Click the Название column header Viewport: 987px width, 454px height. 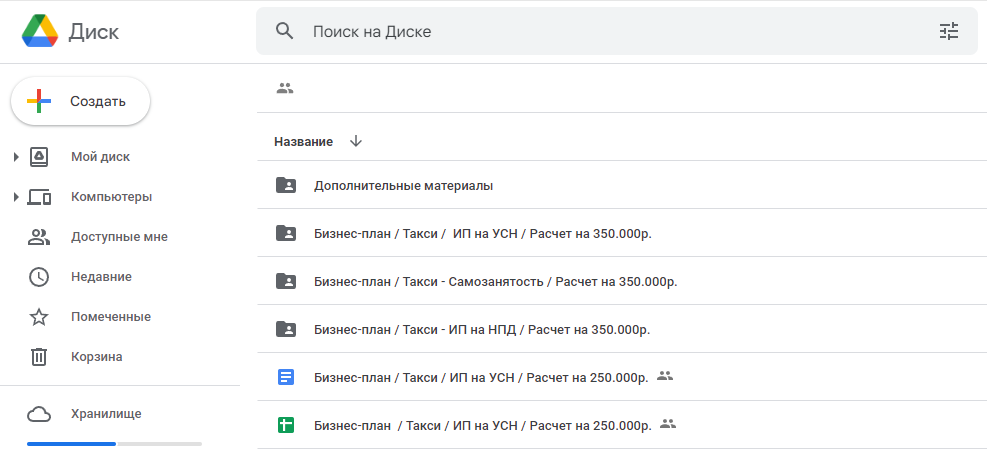tap(303, 142)
